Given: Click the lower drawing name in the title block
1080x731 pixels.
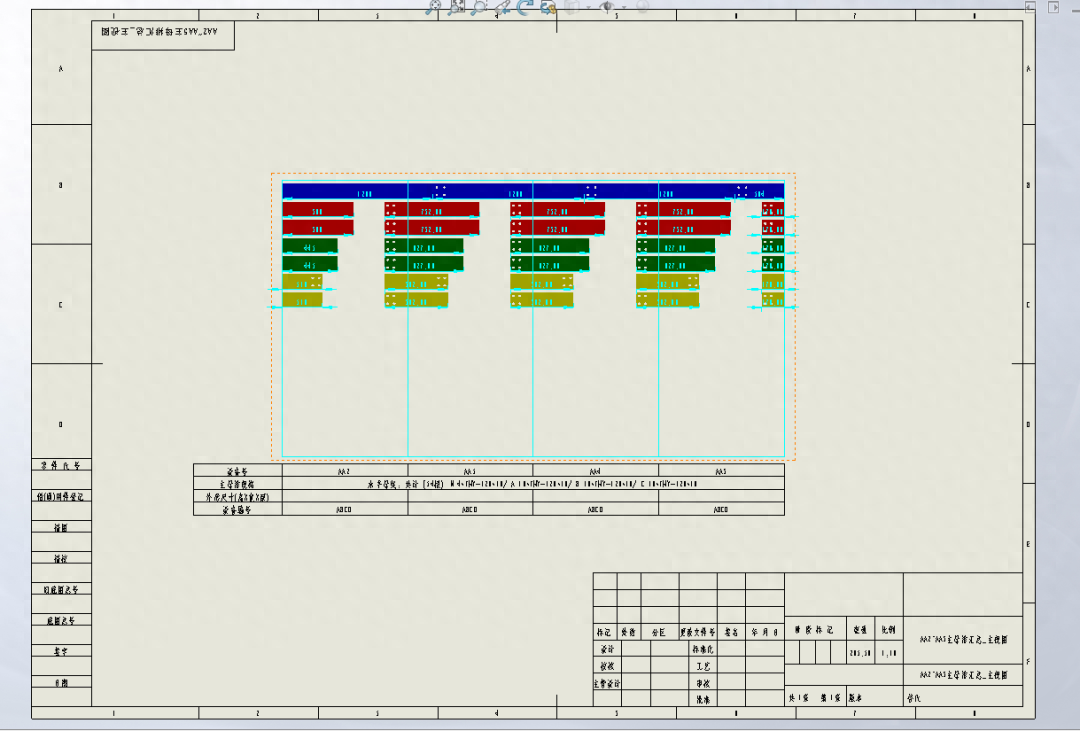Looking at the screenshot, I should pos(964,675).
